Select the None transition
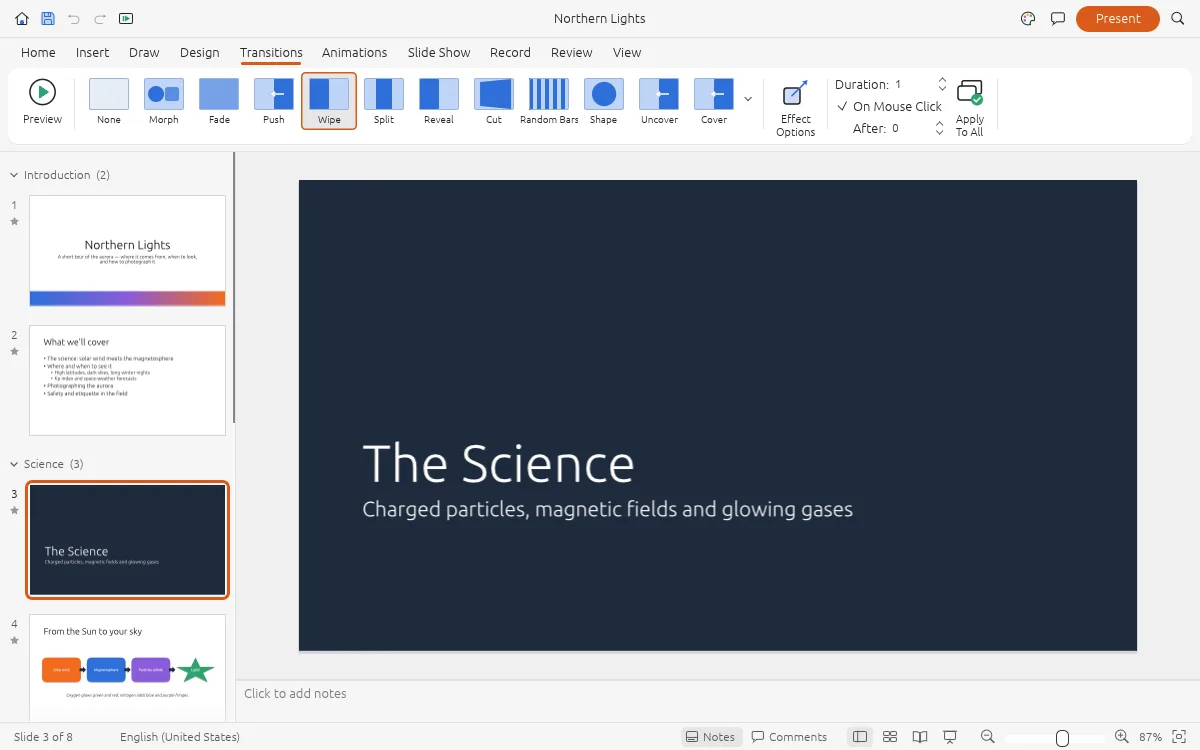 coord(109,101)
